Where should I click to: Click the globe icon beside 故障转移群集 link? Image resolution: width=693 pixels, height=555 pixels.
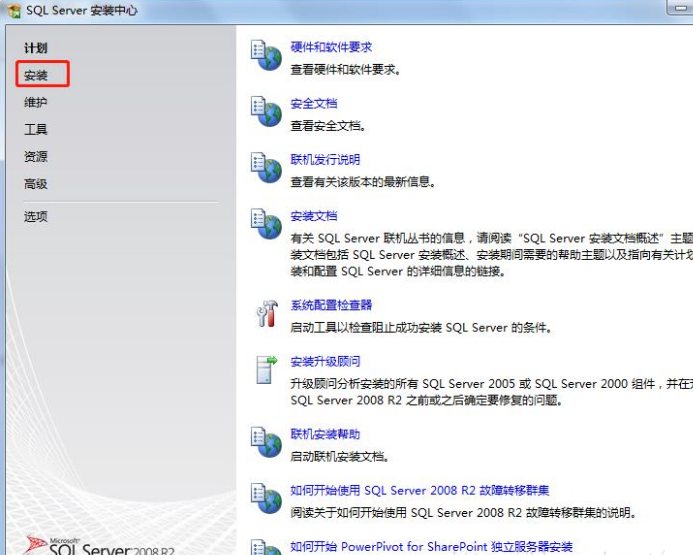coord(266,498)
